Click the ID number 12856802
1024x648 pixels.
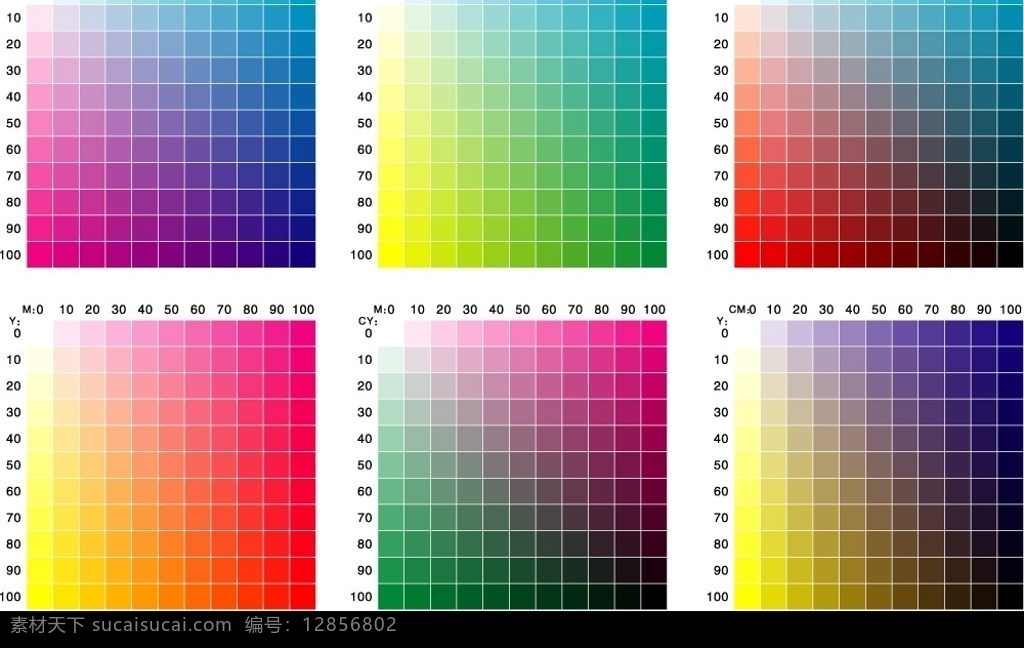(x=349, y=625)
